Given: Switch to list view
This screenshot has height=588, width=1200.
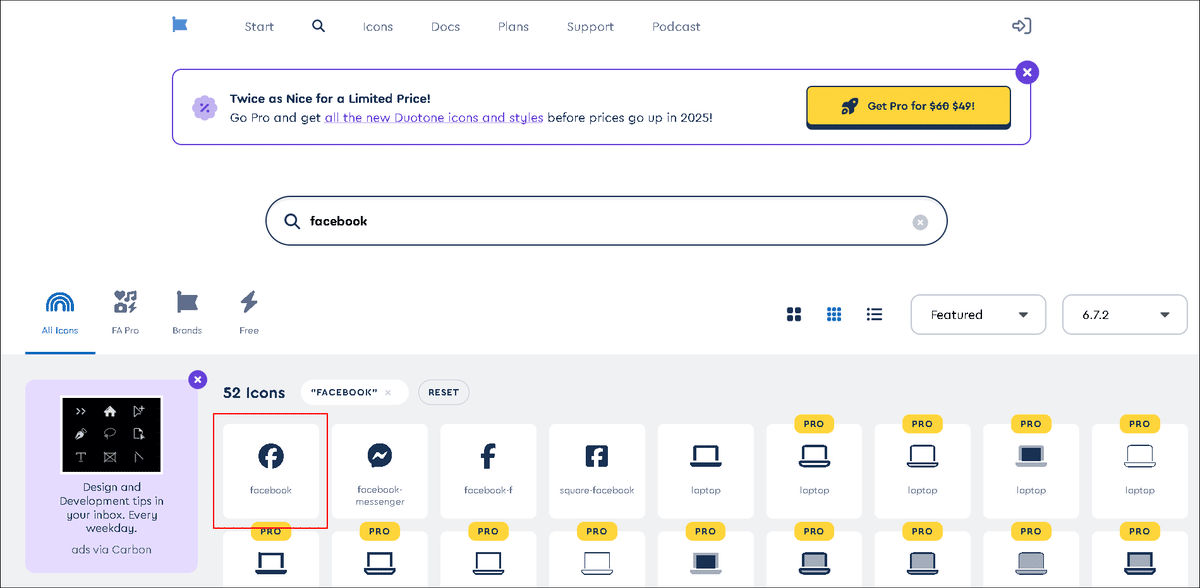Looking at the screenshot, I should 875,314.
